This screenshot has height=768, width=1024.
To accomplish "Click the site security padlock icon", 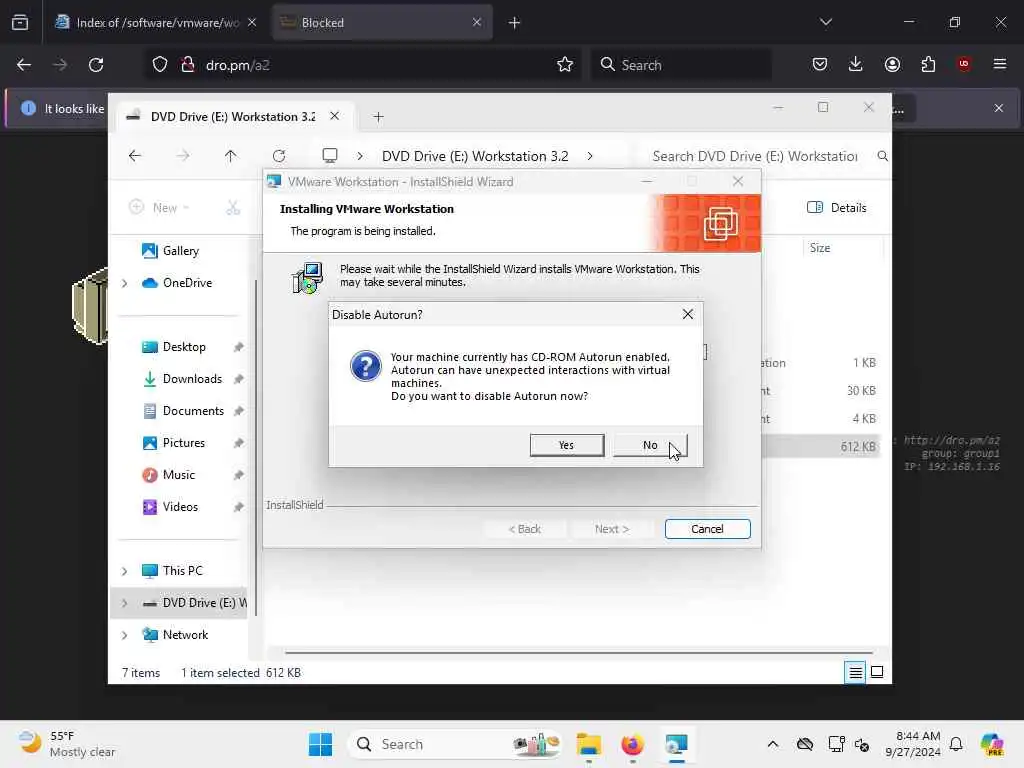I will coord(188,65).
